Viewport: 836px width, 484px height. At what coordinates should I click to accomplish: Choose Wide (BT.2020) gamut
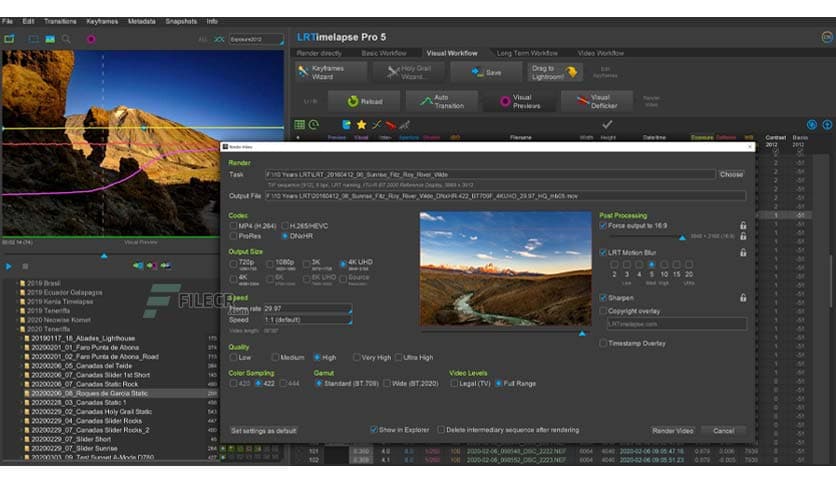click(x=387, y=383)
